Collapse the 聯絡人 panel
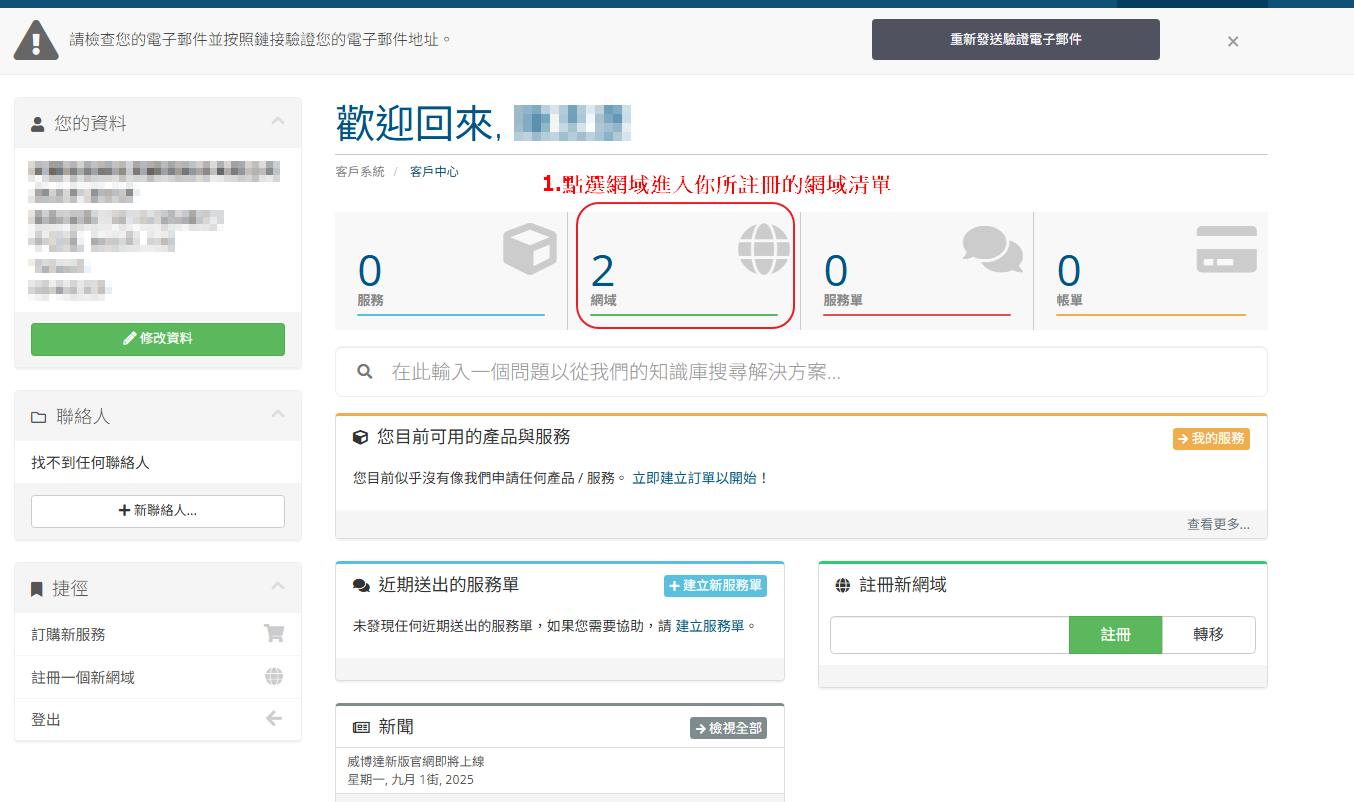This screenshot has height=802, width=1354. click(x=278, y=415)
